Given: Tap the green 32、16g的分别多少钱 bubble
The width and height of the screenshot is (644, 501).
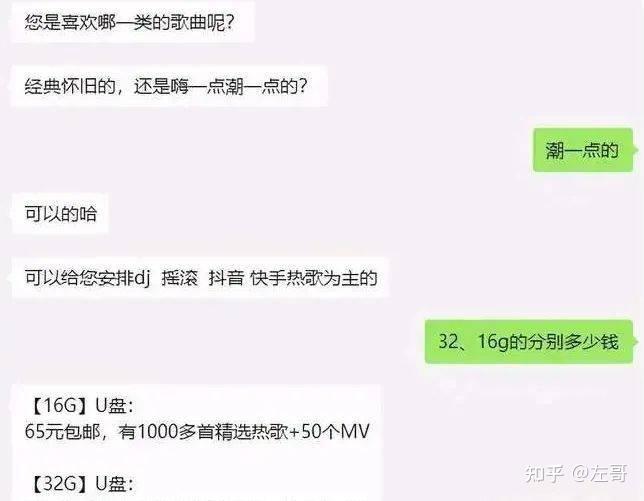Looking at the screenshot, I should (529, 342).
